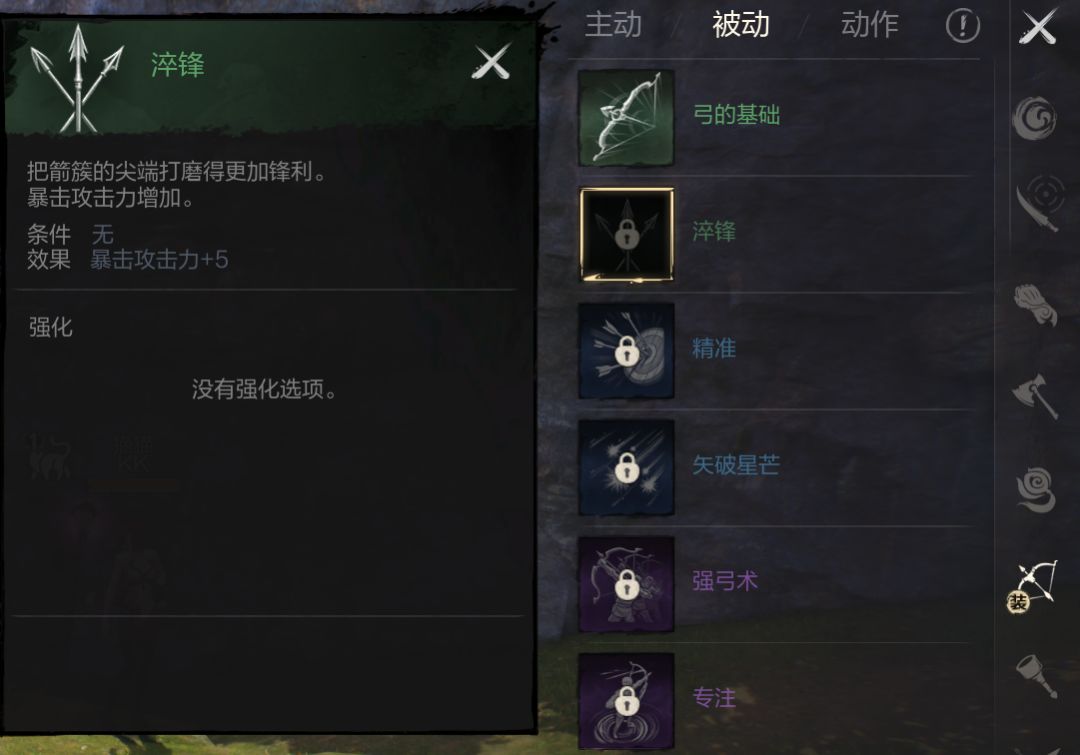
Task: Select the locked 专注 skill icon
Action: click(626, 701)
